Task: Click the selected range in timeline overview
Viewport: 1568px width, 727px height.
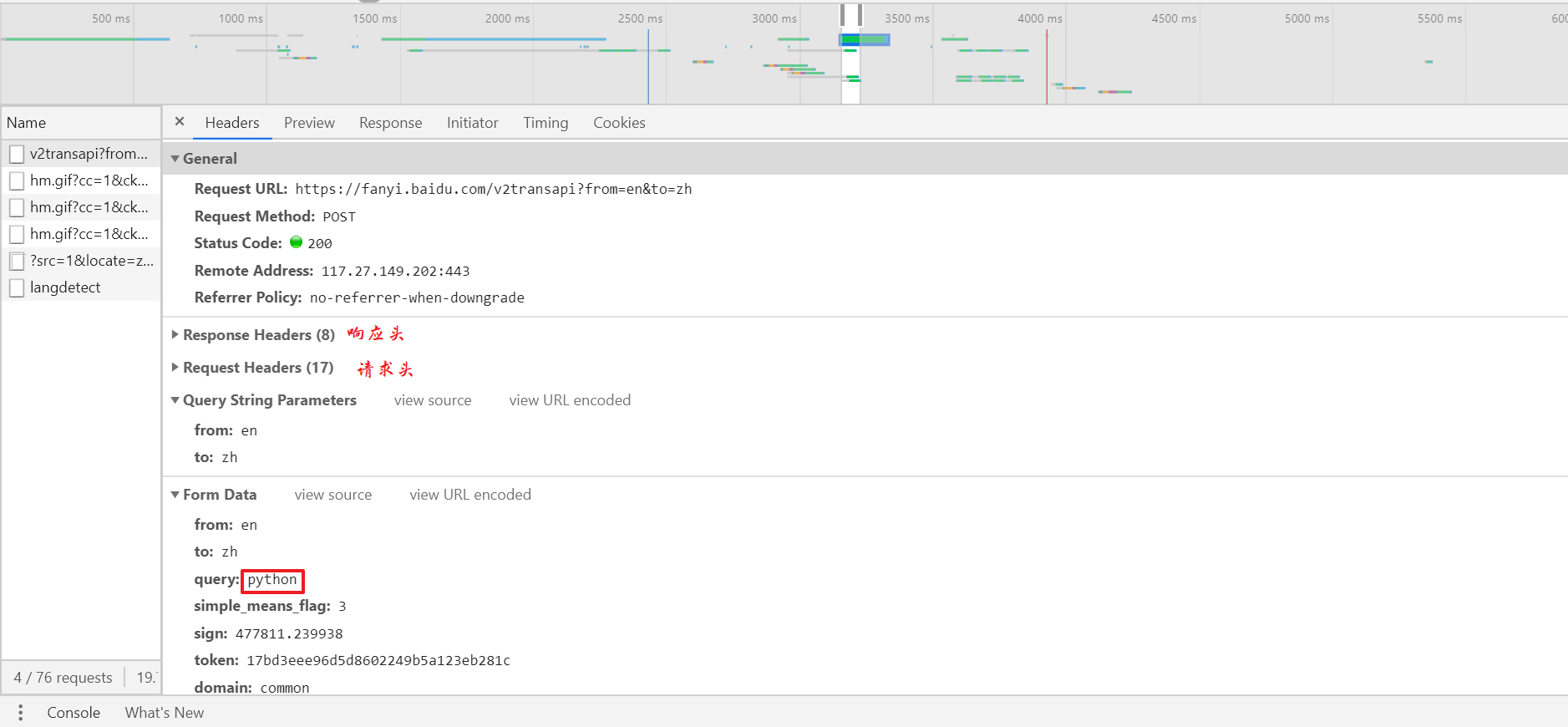Action: tap(850, 54)
